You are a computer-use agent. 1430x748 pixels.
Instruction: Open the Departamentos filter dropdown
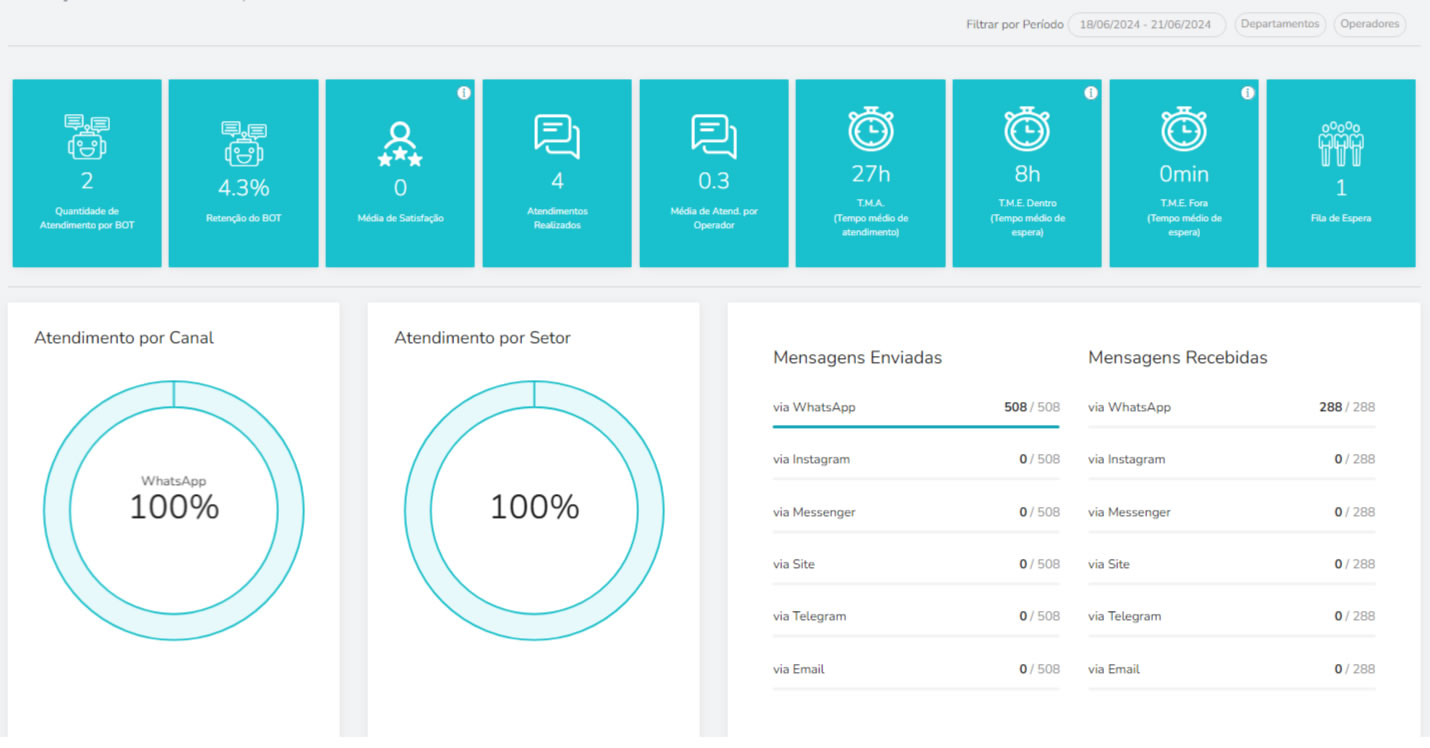(x=1280, y=24)
